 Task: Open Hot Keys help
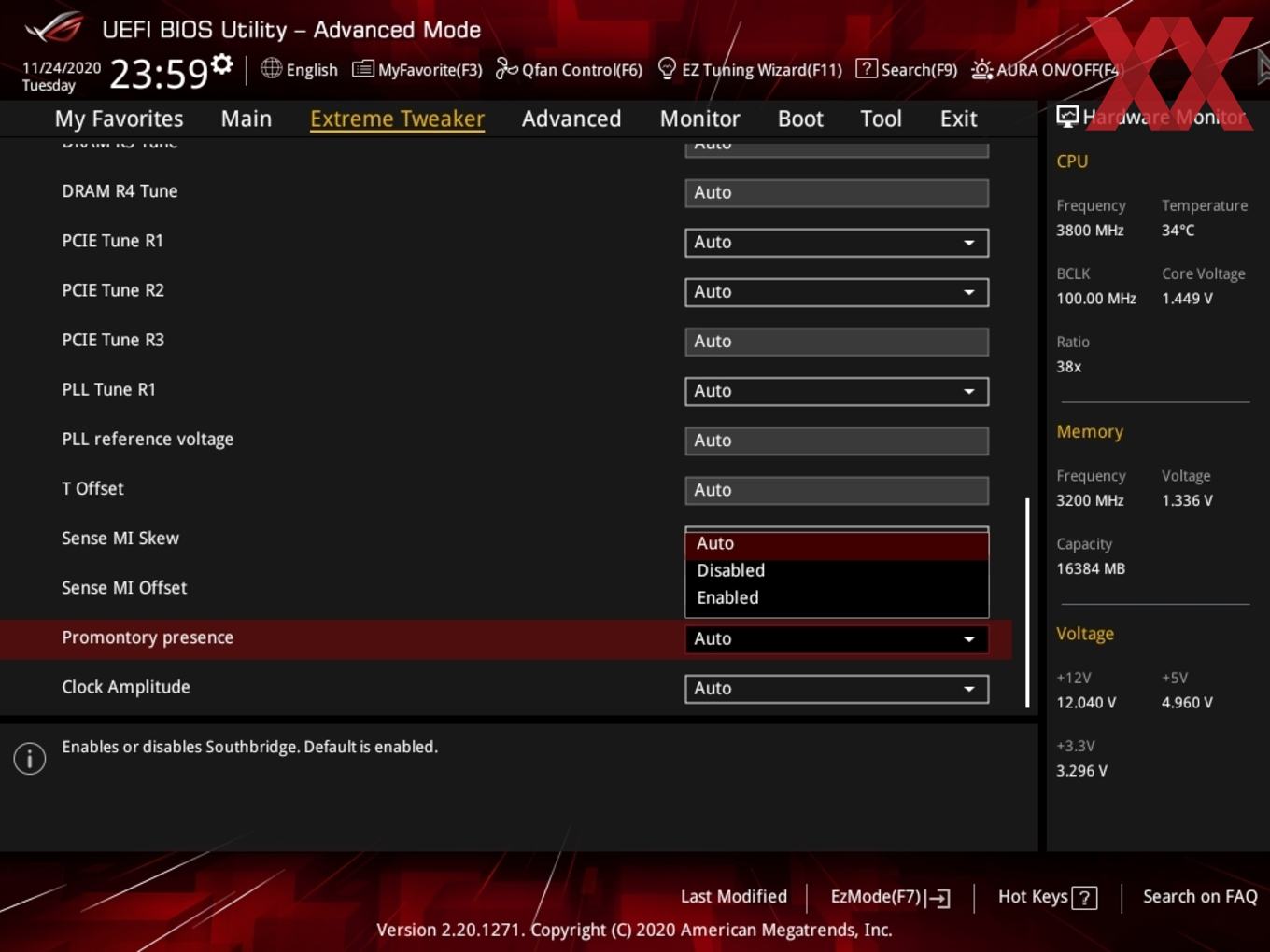[1047, 897]
